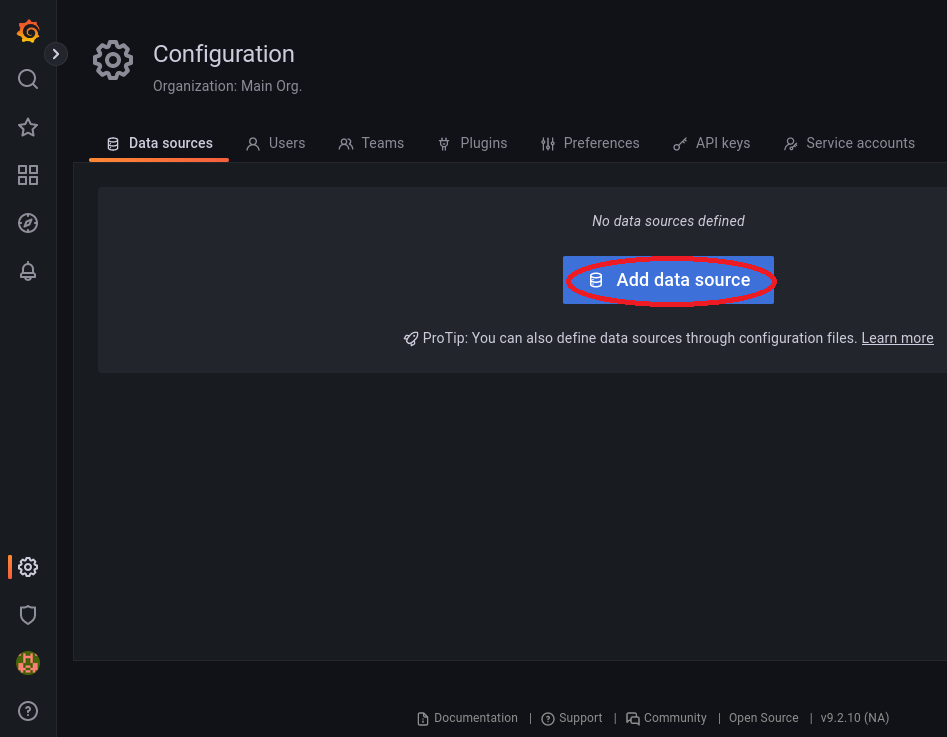Image resolution: width=947 pixels, height=737 pixels.
Task: Open the Service accounts tab
Action: 848,143
